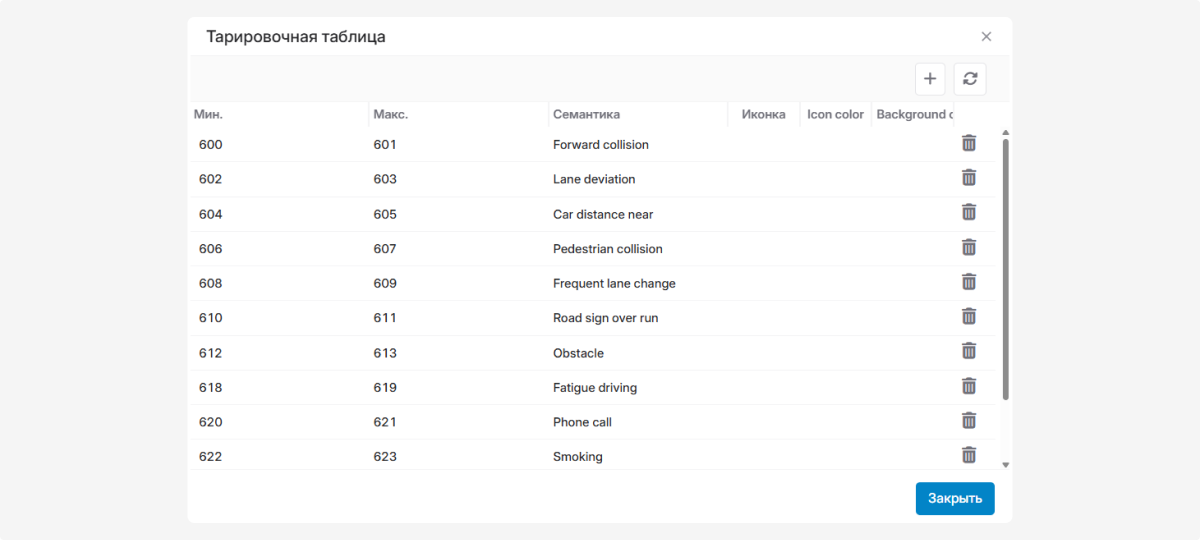Remove the Car distance near entry
The width and height of the screenshot is (1200, 540).
[968, 212]
